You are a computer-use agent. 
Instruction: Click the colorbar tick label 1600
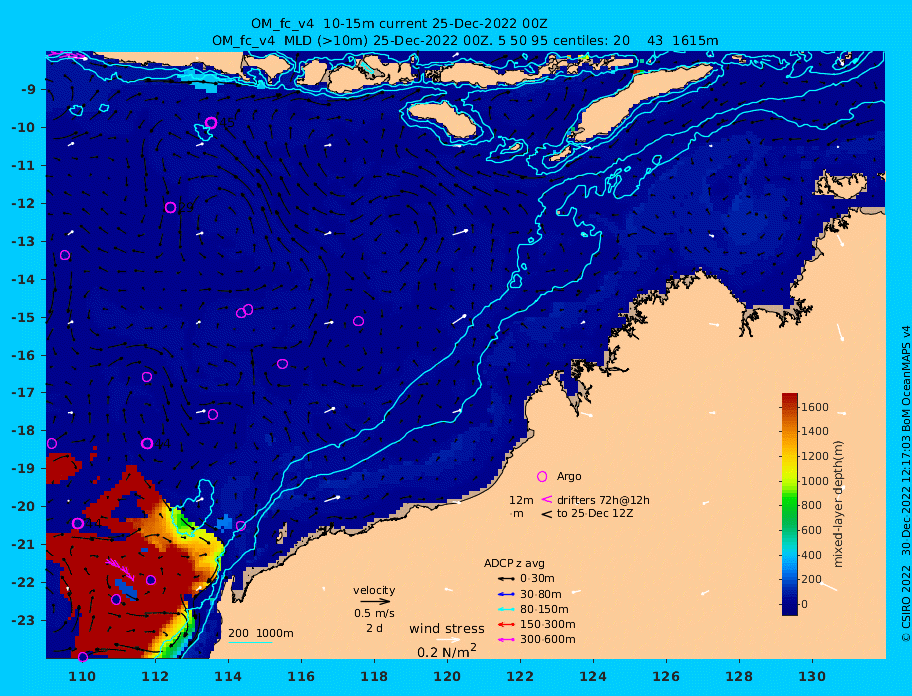815,407
